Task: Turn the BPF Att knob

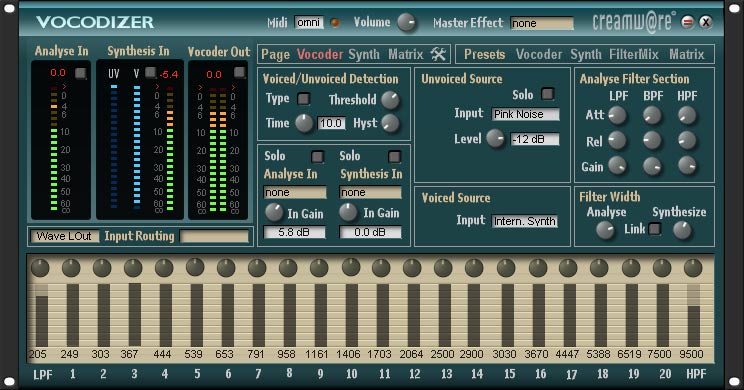Action: (652, 115)
